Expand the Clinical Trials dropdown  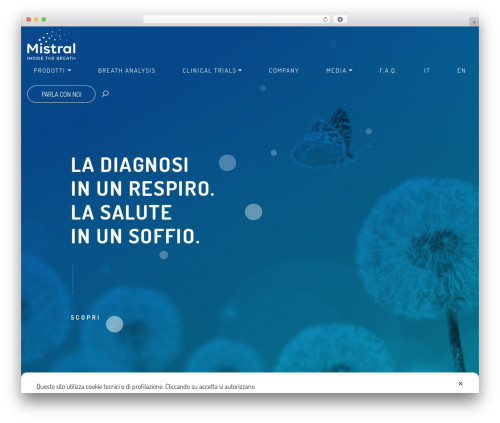[x=212, y=70]
